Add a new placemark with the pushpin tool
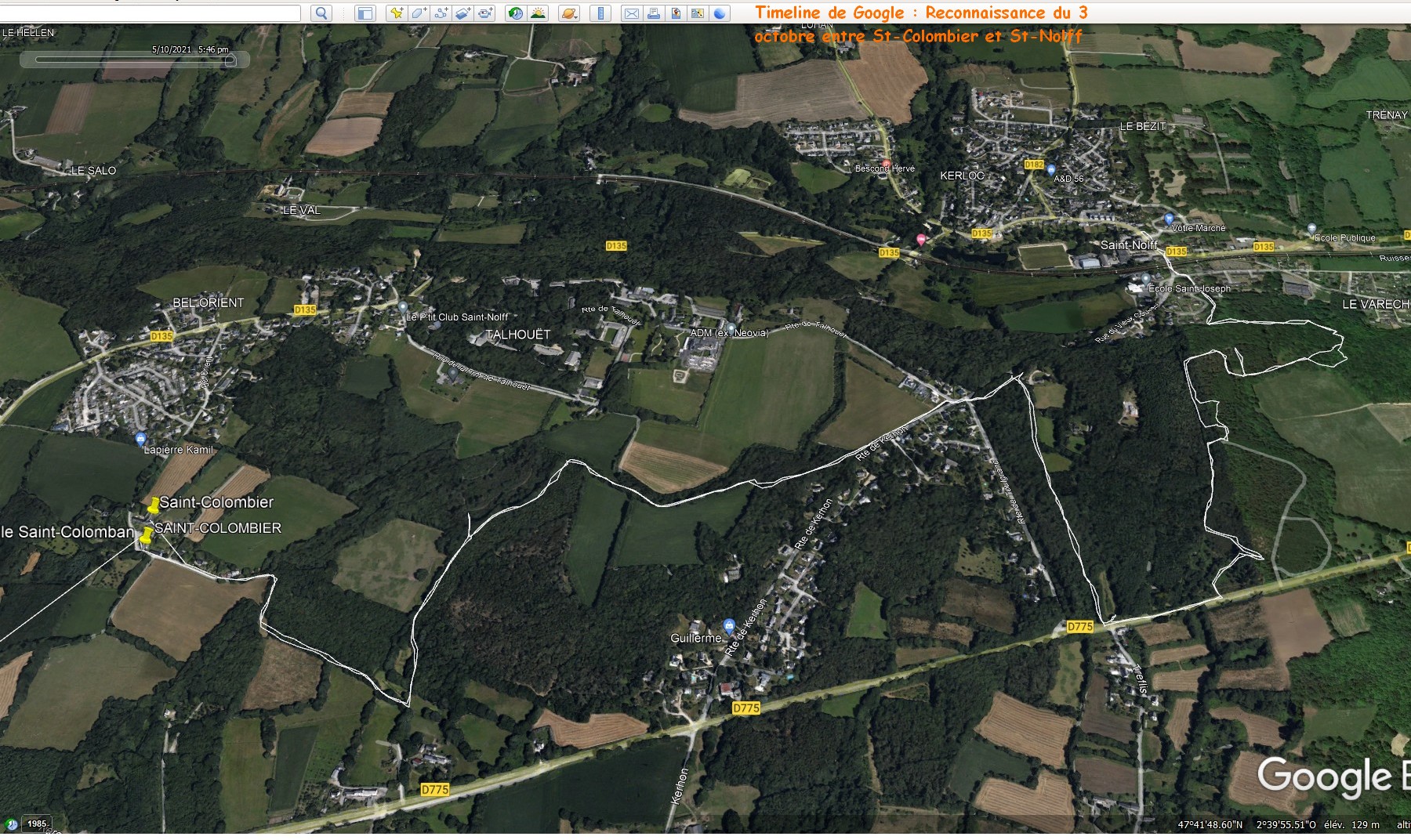Screen dimensions: 1411x840 tap(397, 13)
